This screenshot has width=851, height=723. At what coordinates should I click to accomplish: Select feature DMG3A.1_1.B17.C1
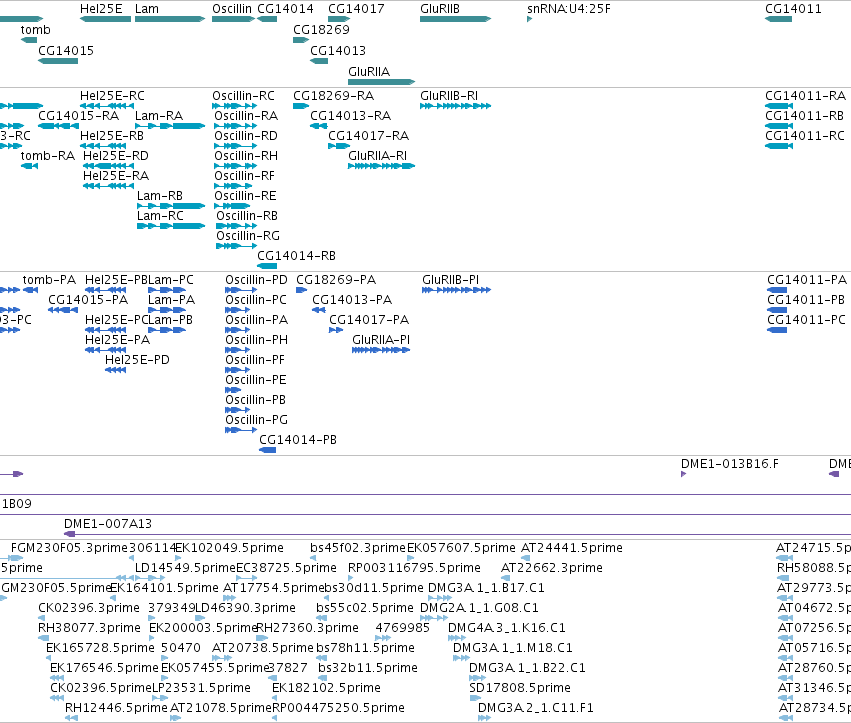tap(486, 588)
